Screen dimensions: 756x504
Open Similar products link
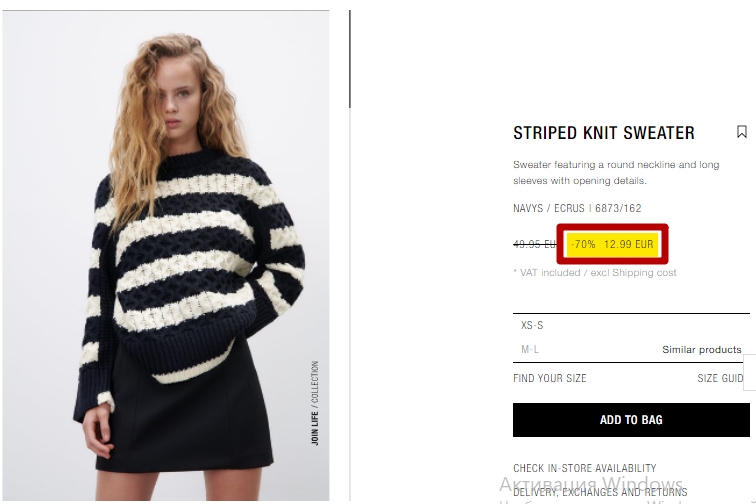[x=702, y=349]
